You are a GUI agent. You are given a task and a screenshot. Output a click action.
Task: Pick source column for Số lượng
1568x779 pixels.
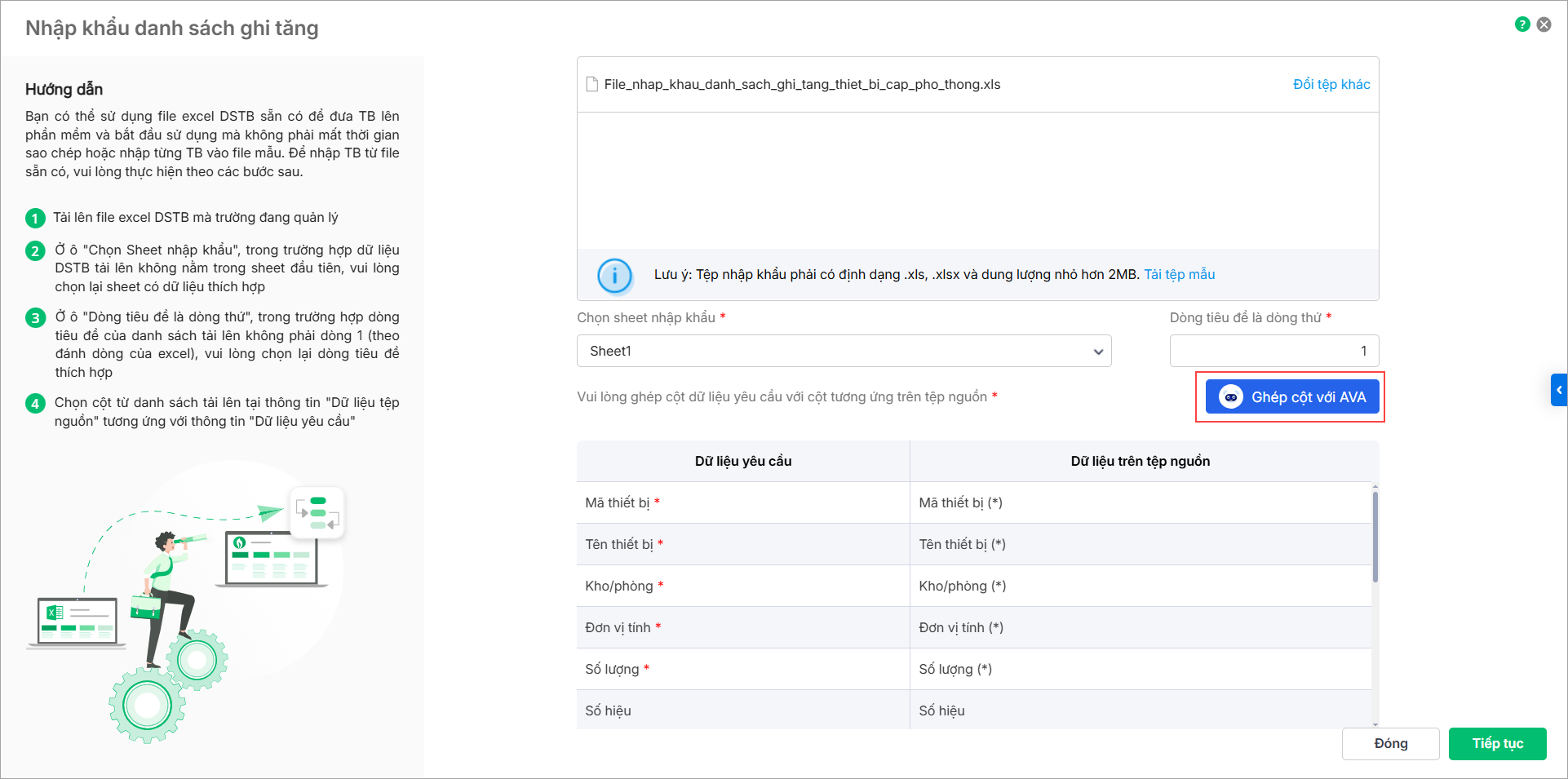point(1140,669)
